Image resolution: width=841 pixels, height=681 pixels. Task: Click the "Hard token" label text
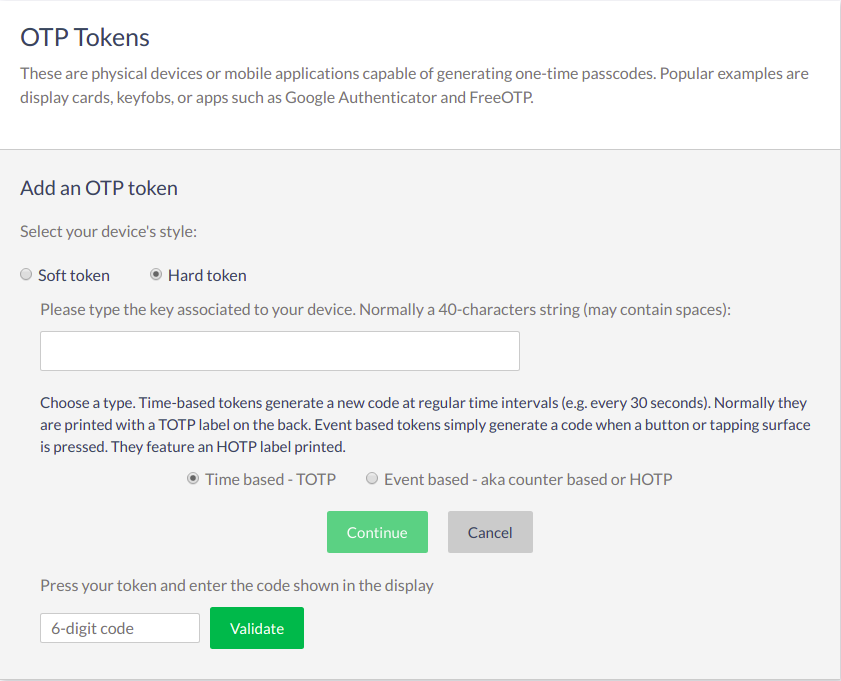point(207,275)
